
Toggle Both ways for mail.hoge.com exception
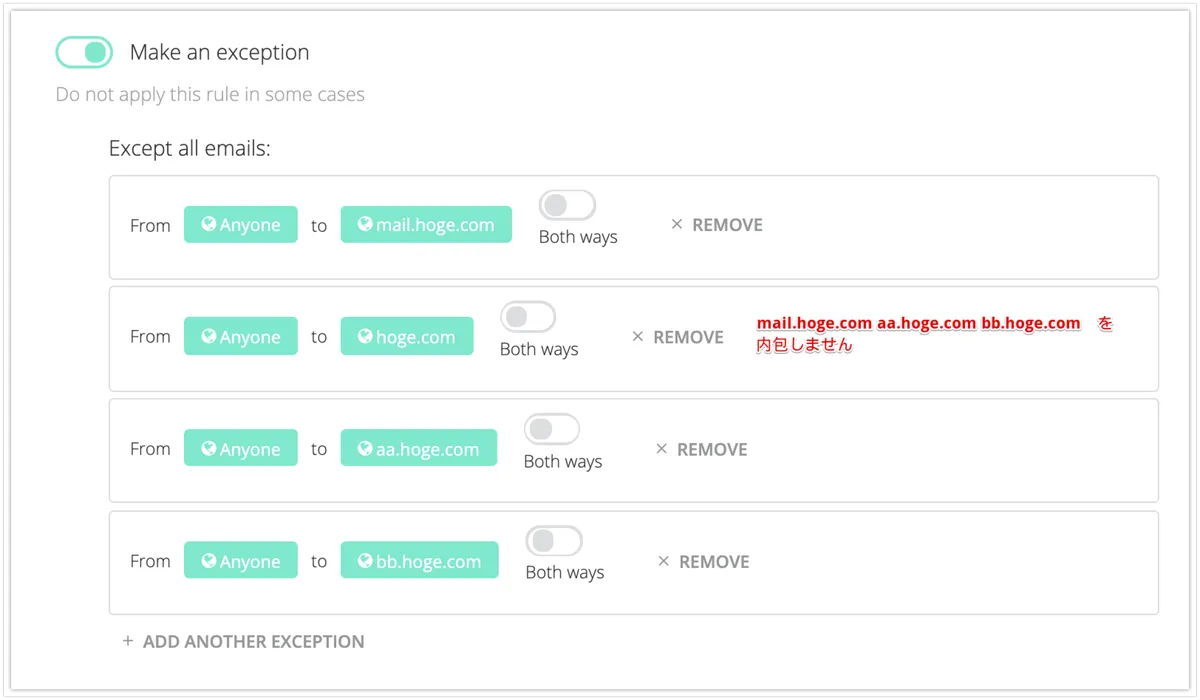point(567,205)
